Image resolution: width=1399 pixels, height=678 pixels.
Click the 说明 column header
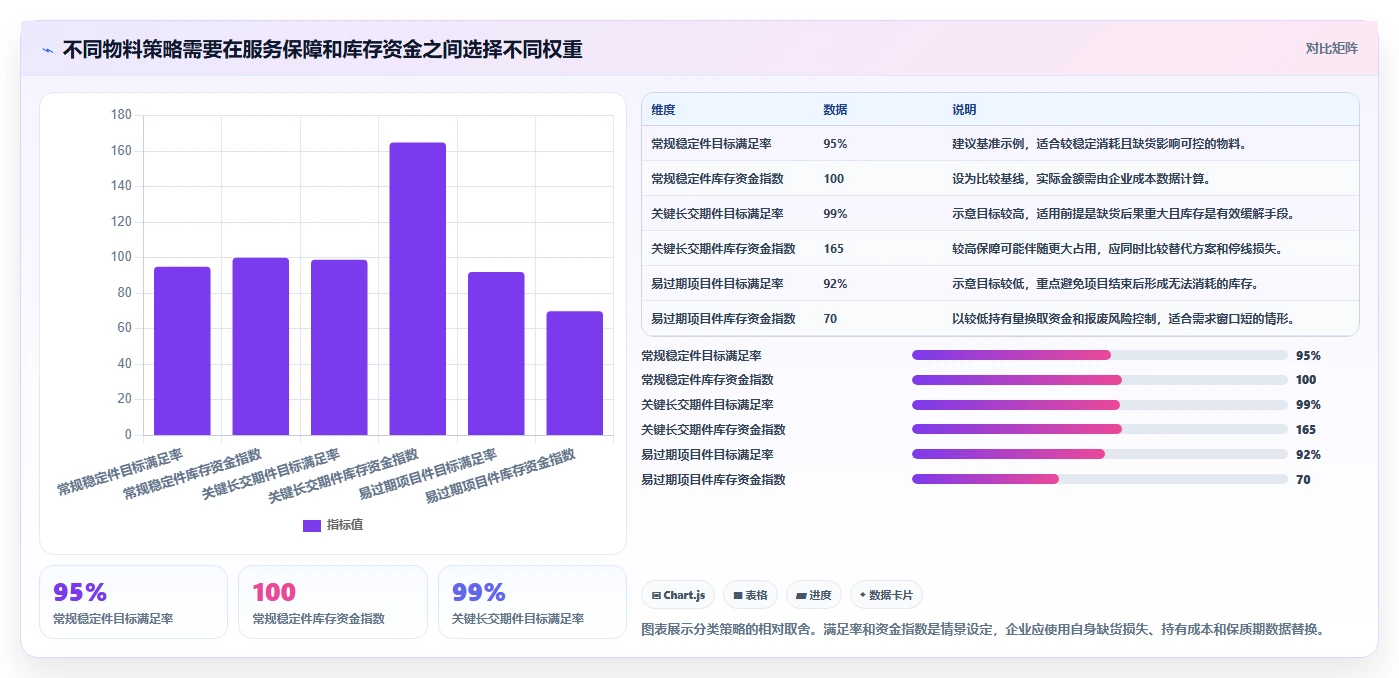964,110
